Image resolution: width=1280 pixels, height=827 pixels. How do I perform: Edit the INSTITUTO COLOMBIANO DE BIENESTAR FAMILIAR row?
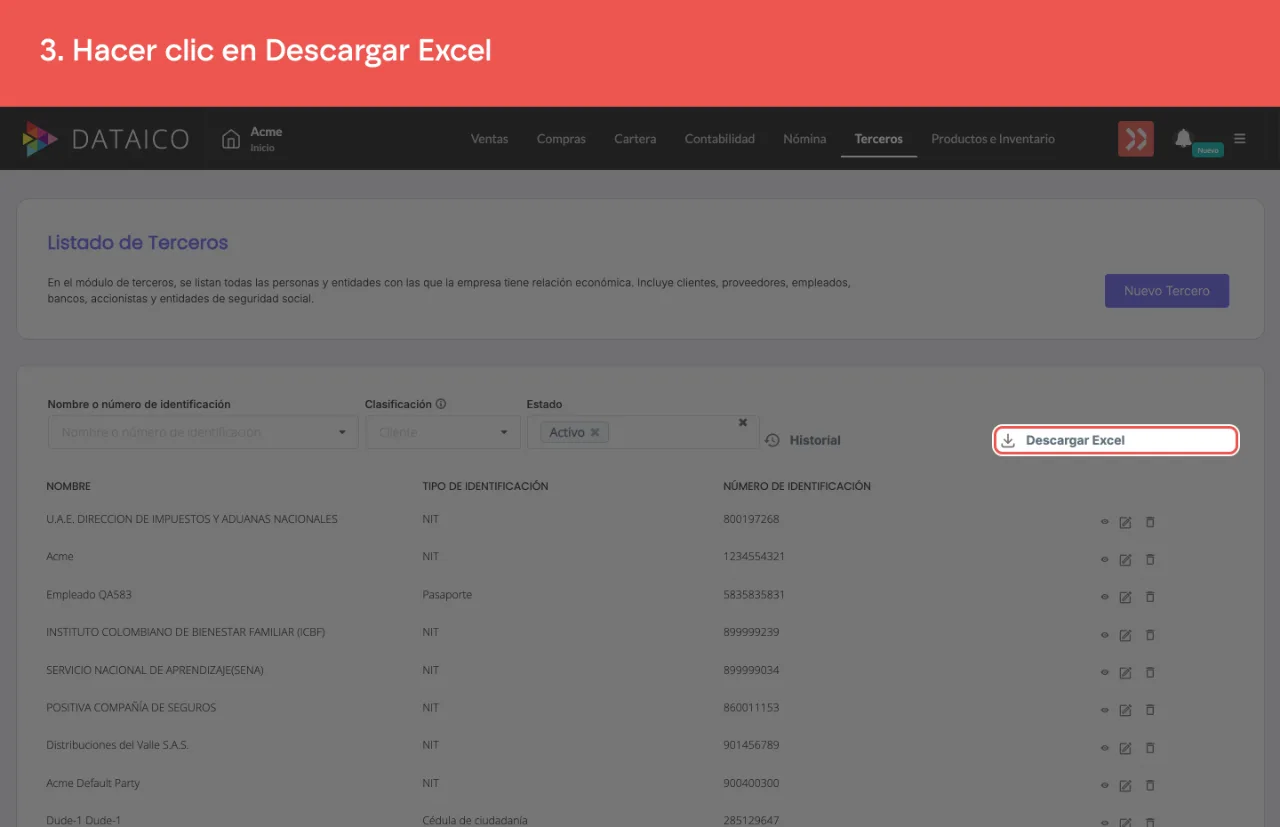point(1125,635)
